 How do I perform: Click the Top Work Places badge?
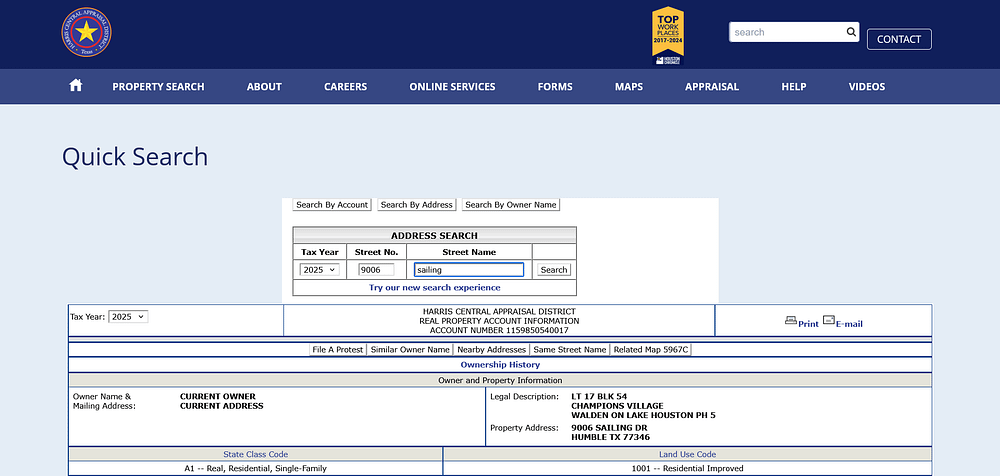pos(668,36)
